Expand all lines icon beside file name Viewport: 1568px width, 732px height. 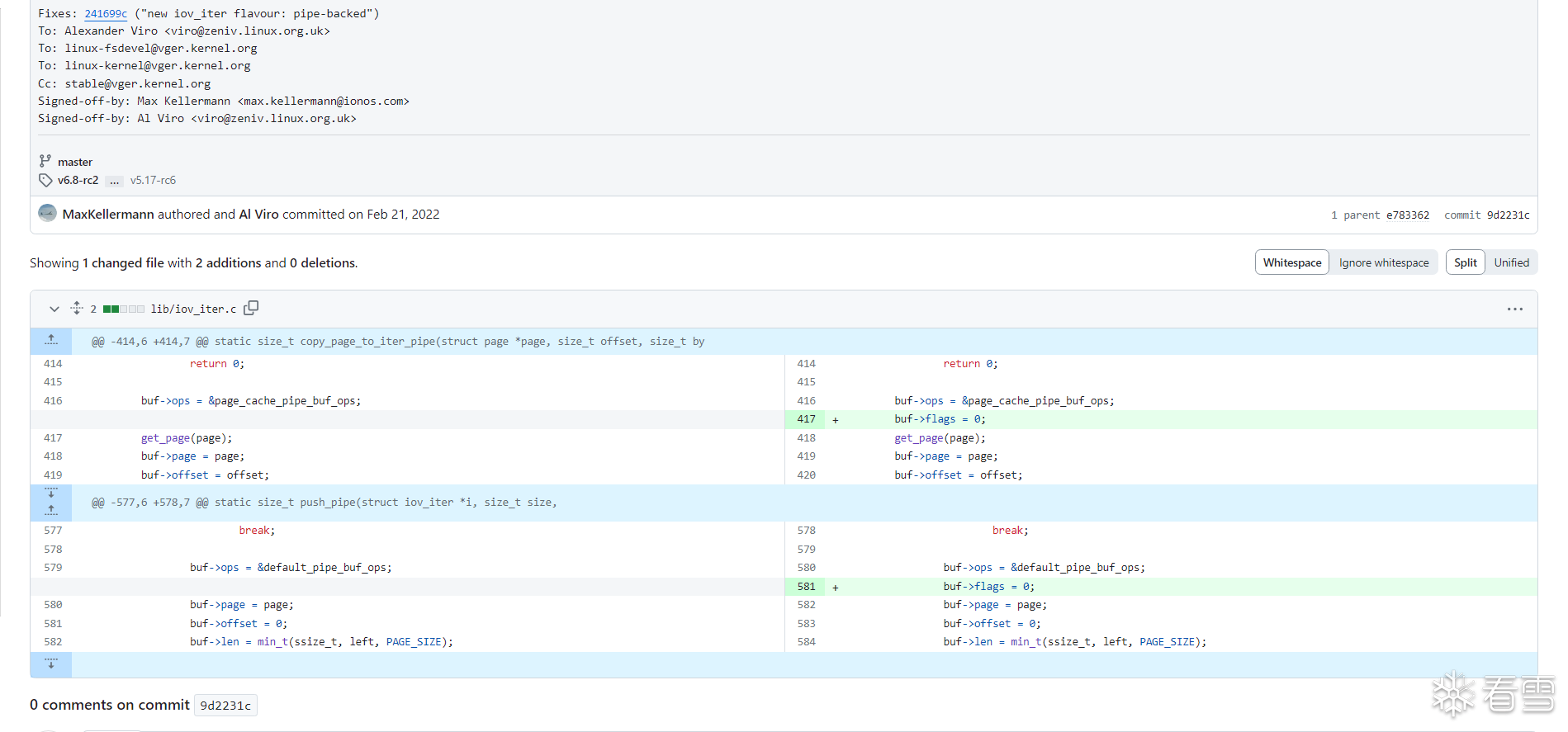(x=77, y=308)
